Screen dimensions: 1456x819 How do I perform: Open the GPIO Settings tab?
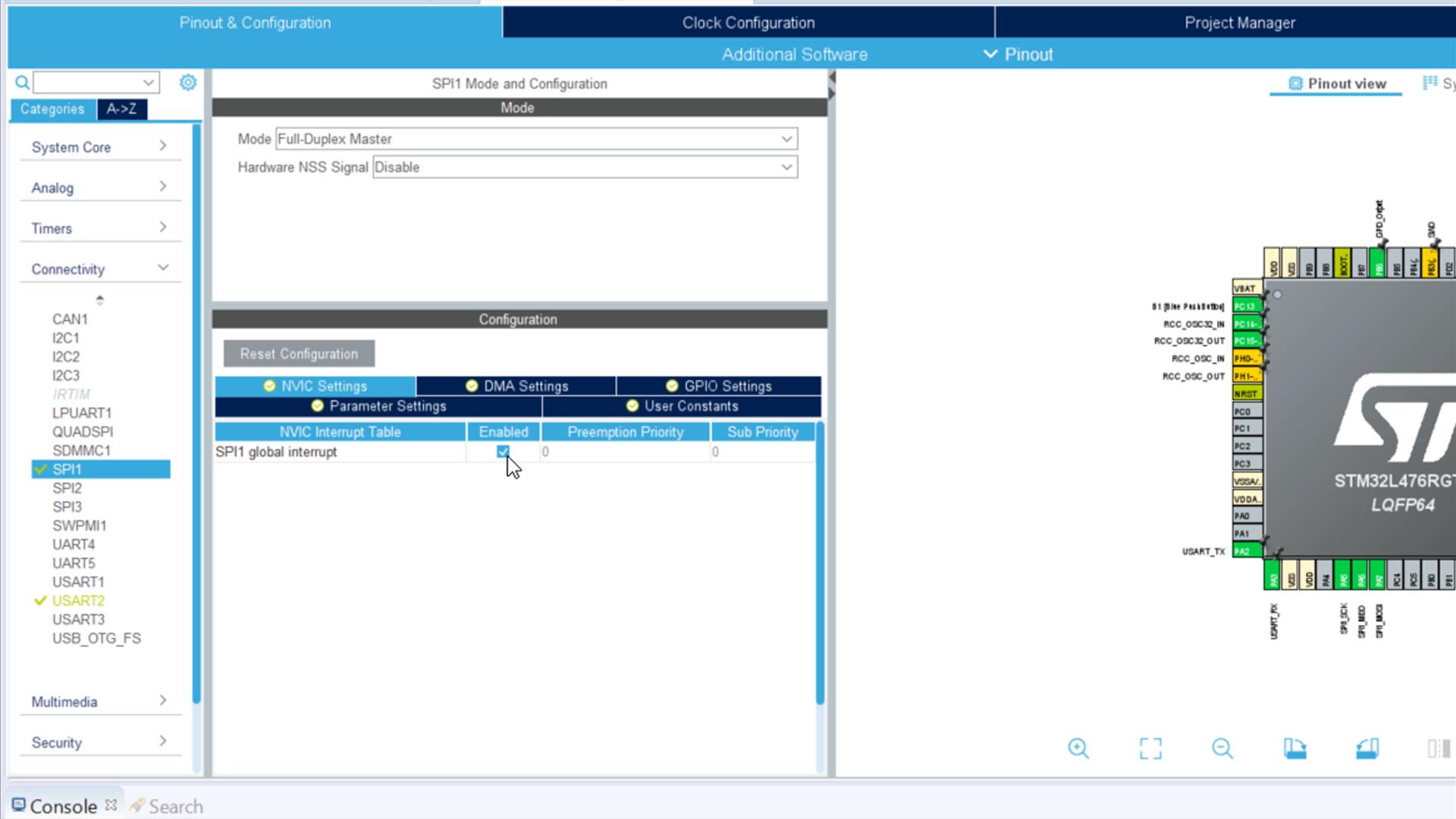(719, 386)
